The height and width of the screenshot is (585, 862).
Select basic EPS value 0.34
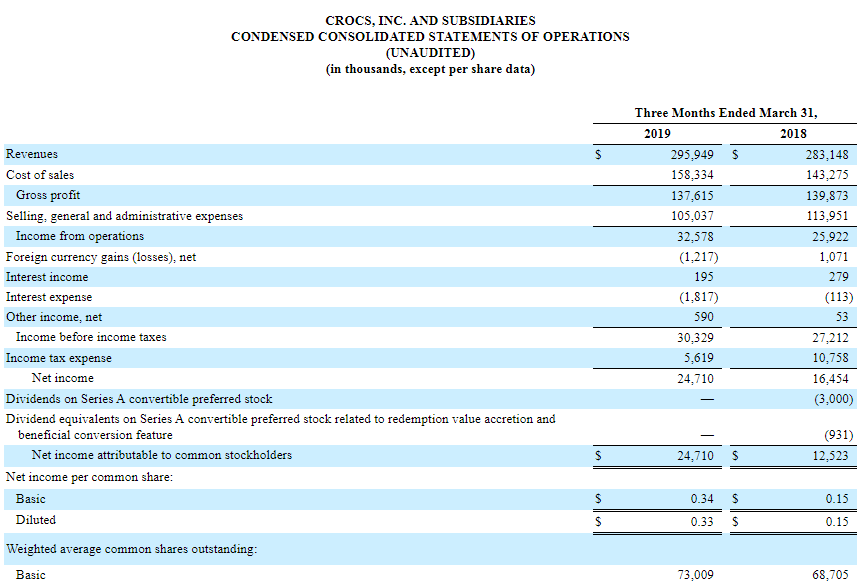point(701,499)
